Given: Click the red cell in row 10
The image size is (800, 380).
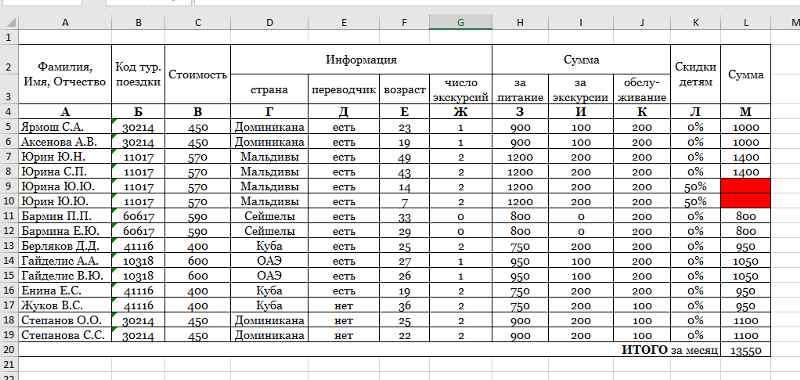Looking at the screenshot, I should tap(745, 201).
